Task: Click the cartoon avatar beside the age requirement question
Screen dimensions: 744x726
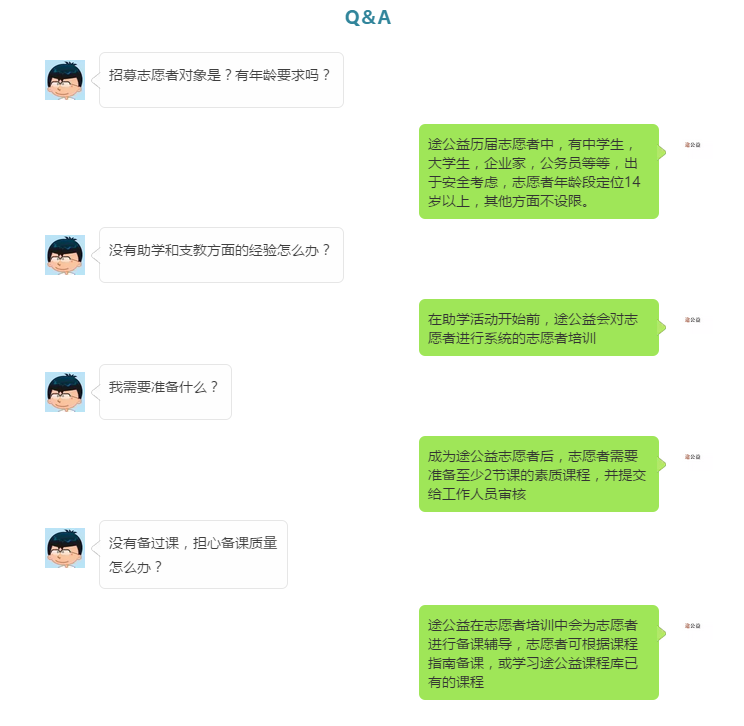Action: [x=65, y=80]
